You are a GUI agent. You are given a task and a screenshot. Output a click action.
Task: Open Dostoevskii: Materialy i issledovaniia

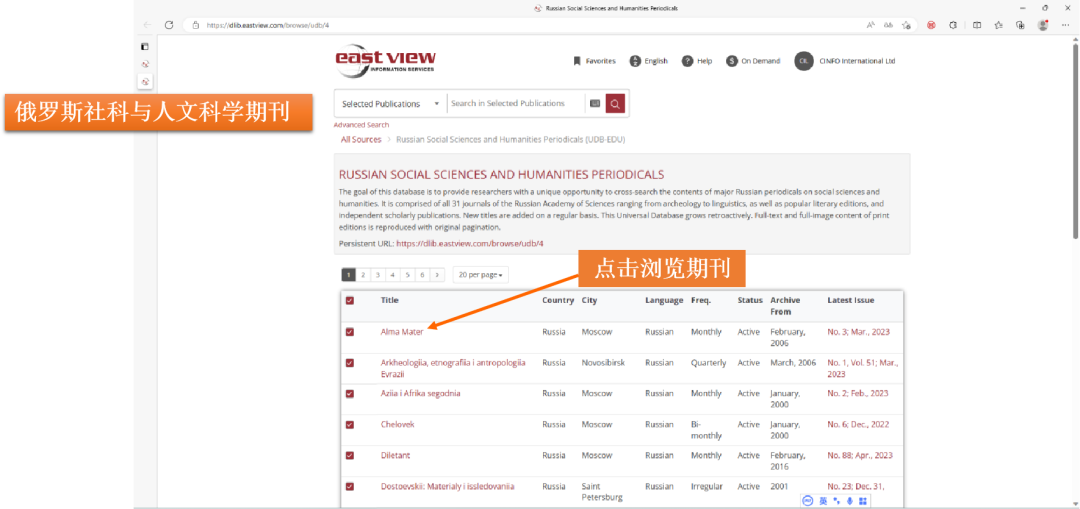[x=448, y=486]
